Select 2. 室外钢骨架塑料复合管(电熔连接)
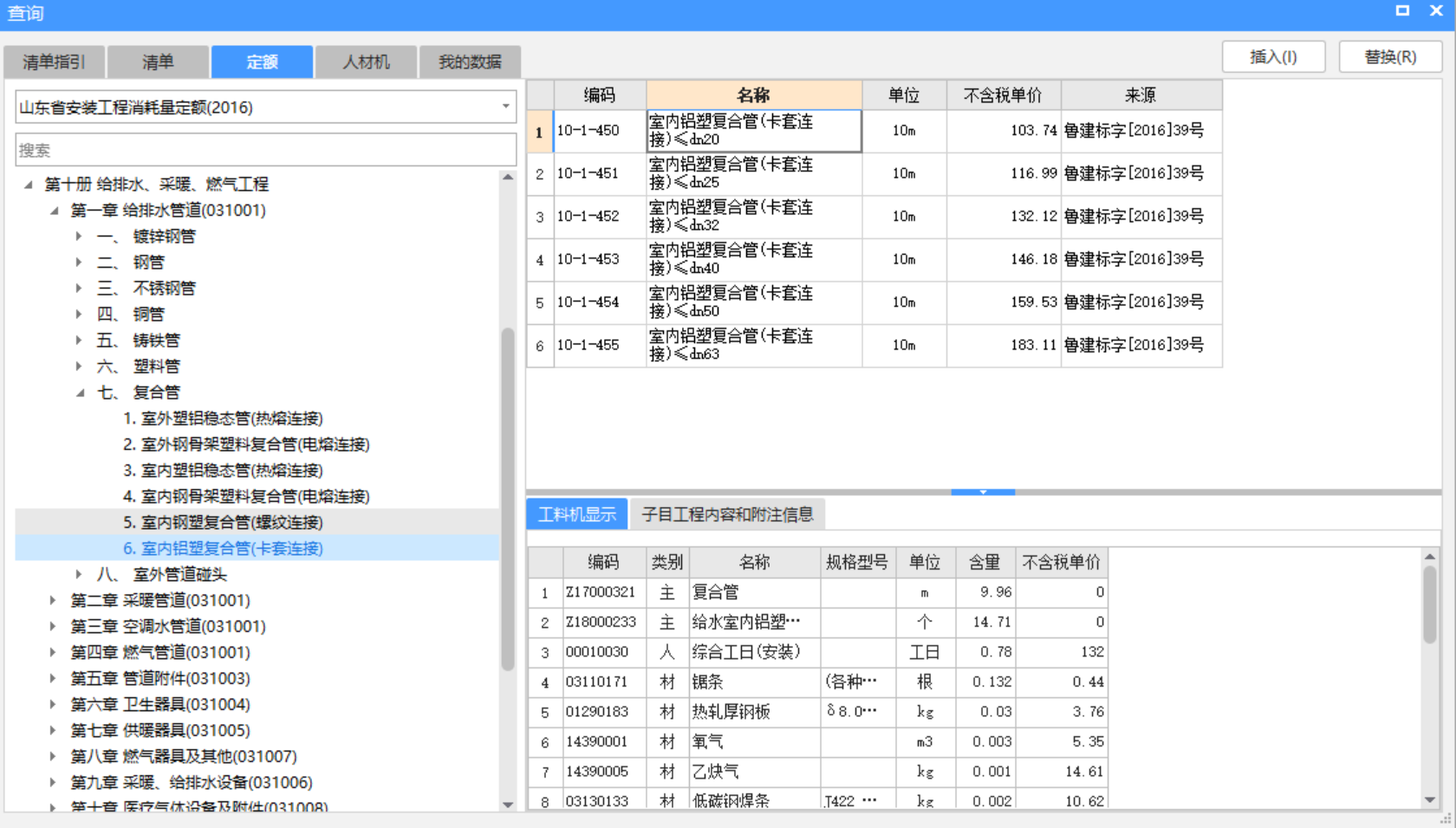Image resolution: width=1456 pixels, height=828 pixels. pos(246,444)
